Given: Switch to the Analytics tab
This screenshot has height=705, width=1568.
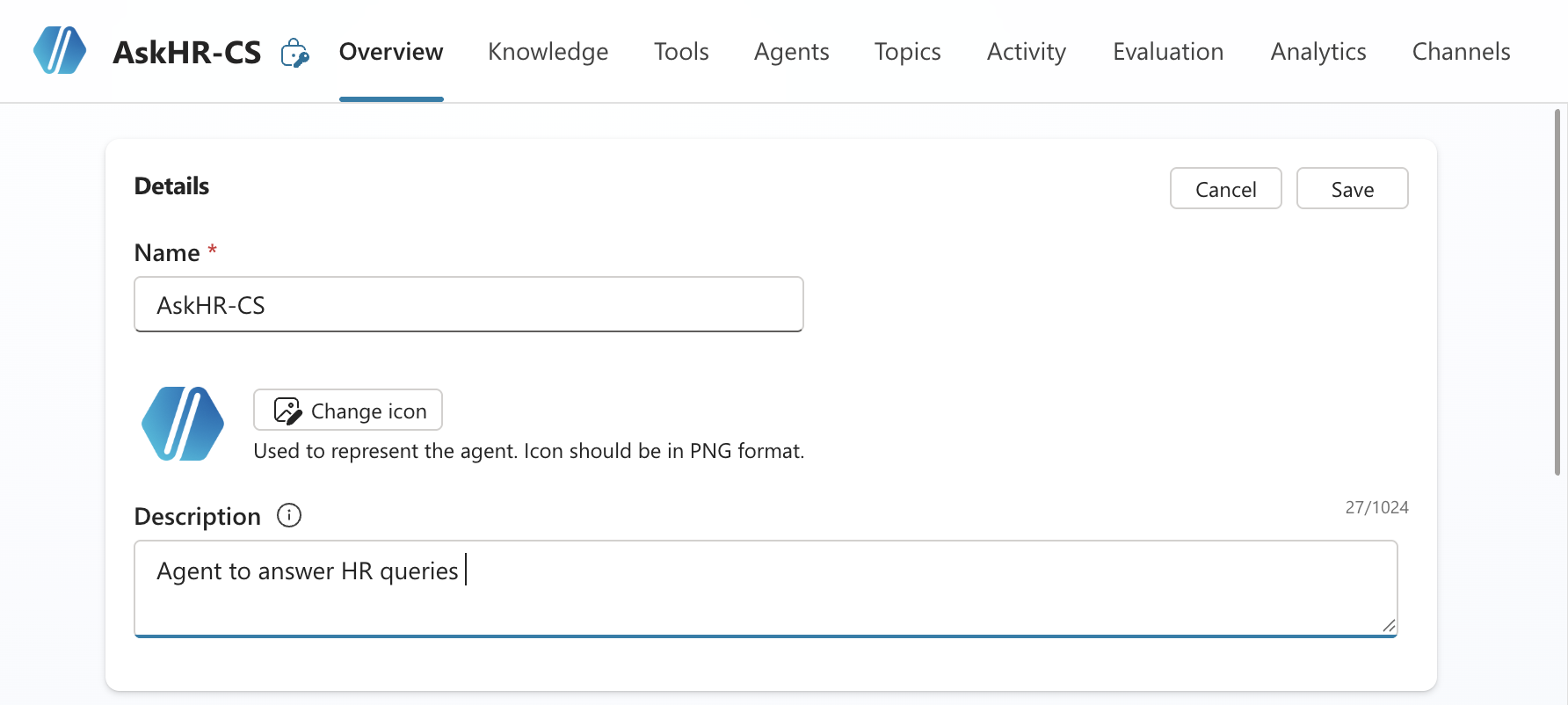Looking at the screenshot, I should point(1318,52).
